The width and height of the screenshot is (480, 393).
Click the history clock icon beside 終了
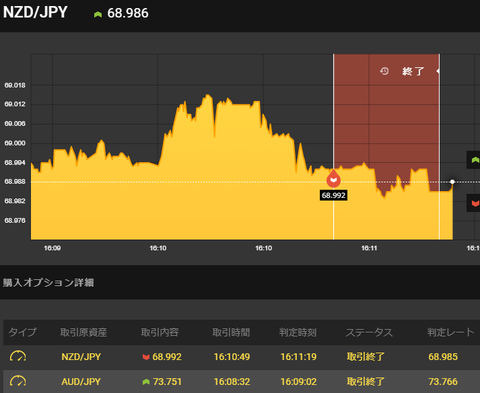(x=384, y=71)
